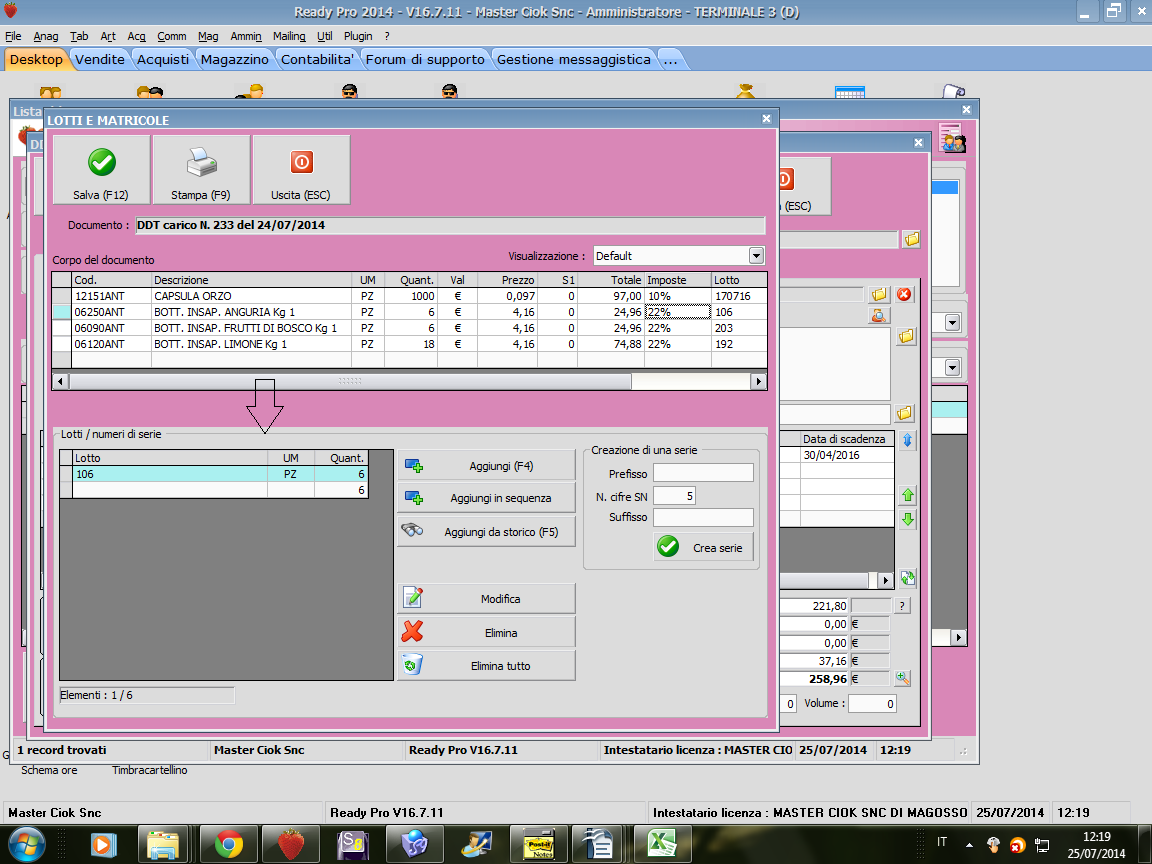This screenshot has height=864, width=1152.
Task: Move row up with the green up arrow
Action: click(907, 495)
